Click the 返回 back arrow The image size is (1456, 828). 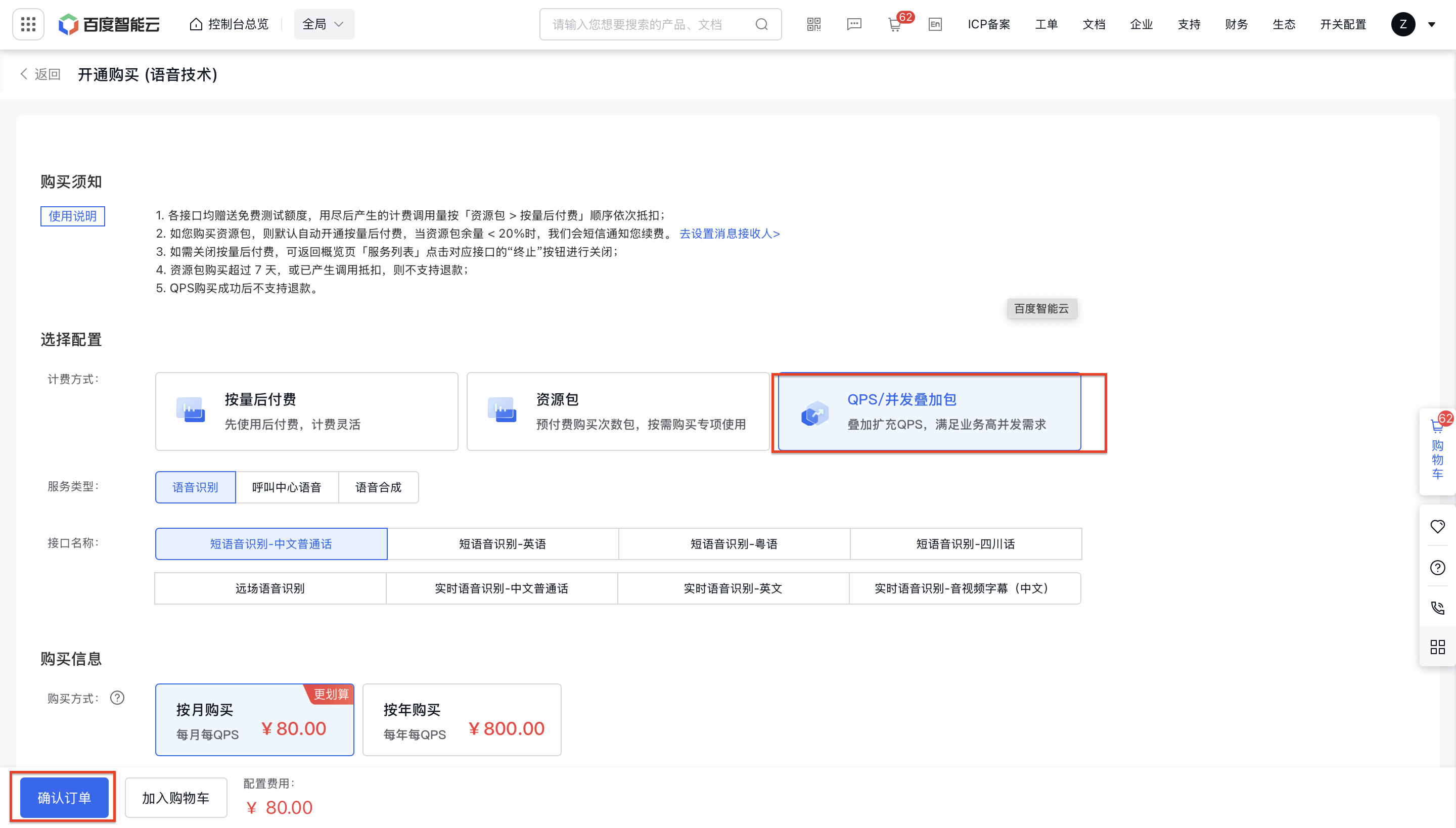coord(24,74)
